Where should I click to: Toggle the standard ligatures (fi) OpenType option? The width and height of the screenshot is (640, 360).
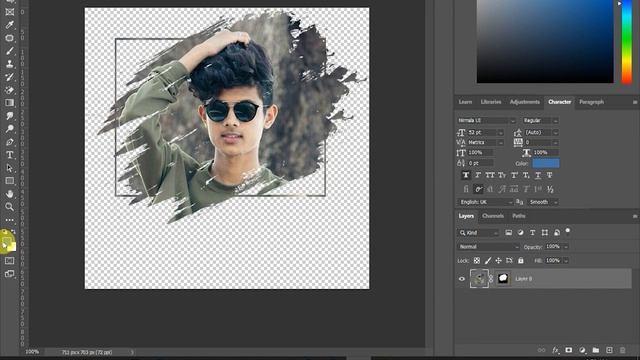point(466,189)
